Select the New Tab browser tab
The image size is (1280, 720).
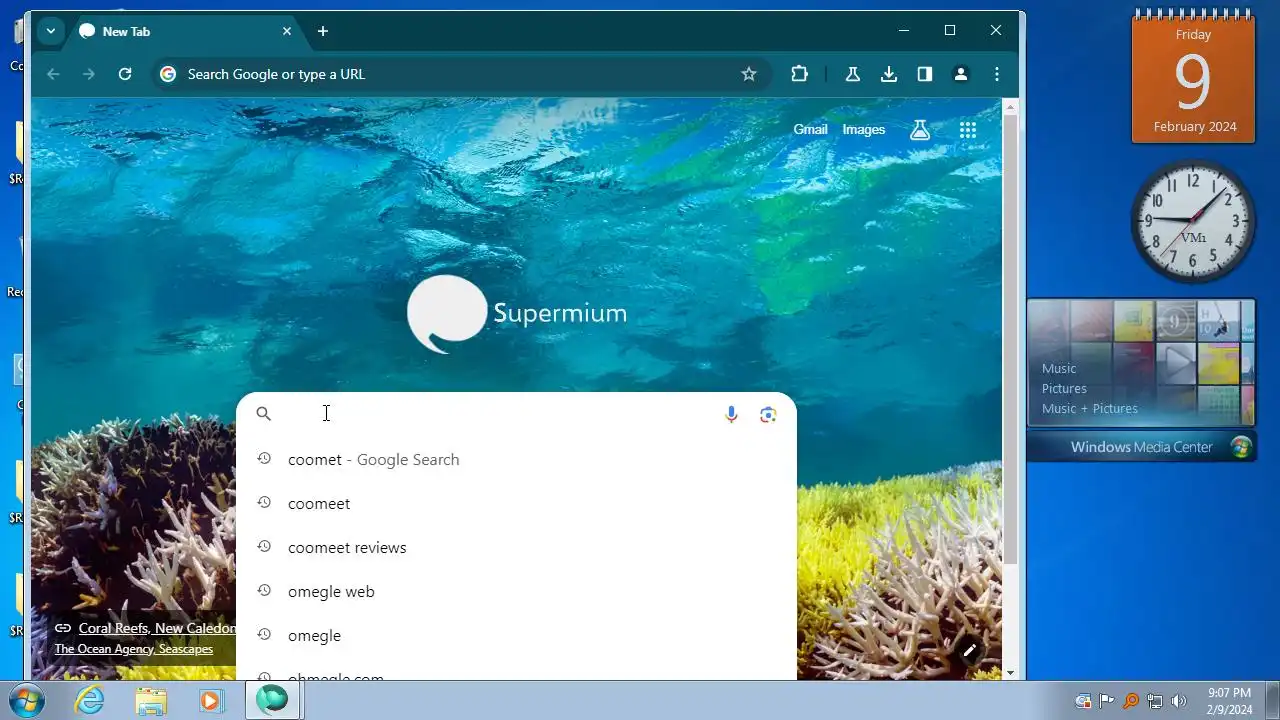[185, 31]
